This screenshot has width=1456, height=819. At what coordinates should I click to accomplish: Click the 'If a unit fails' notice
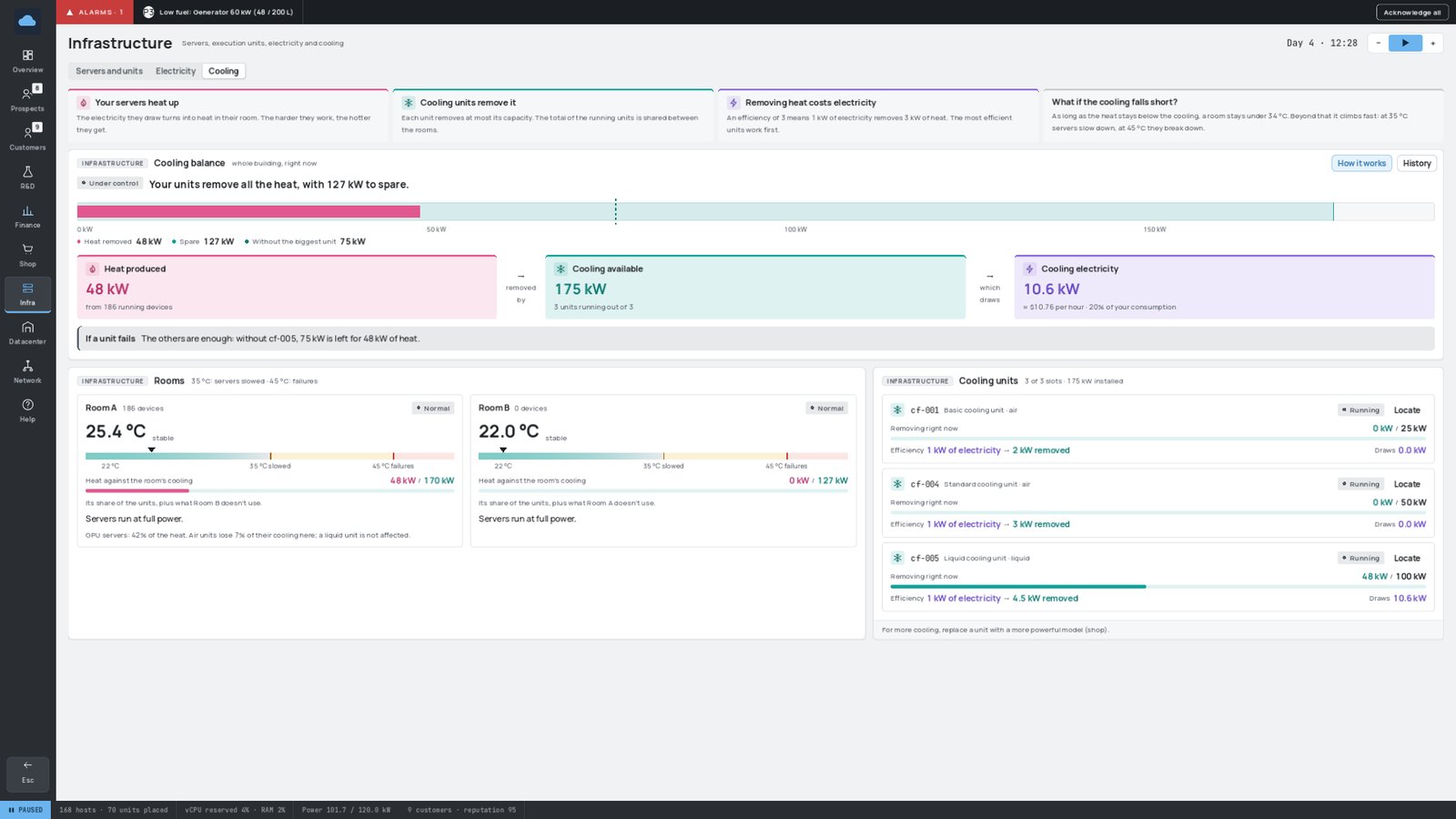pyautogui.click(x=755, y=339)
